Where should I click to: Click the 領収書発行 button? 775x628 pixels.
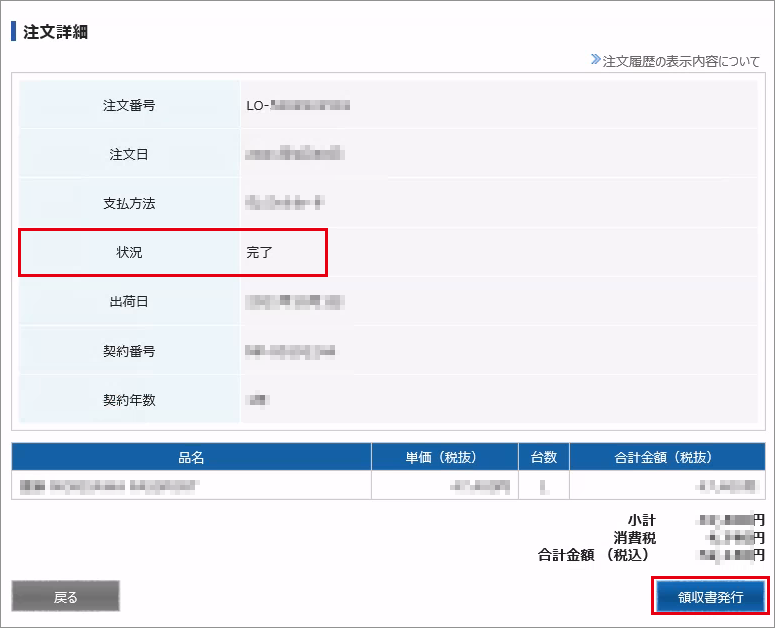[710, 597]
